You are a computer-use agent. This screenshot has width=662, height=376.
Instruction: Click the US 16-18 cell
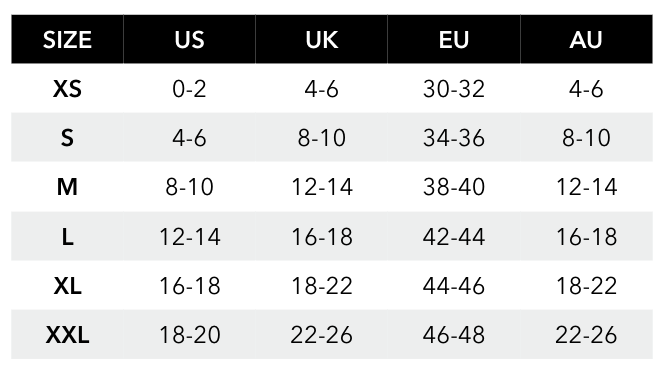190,285
